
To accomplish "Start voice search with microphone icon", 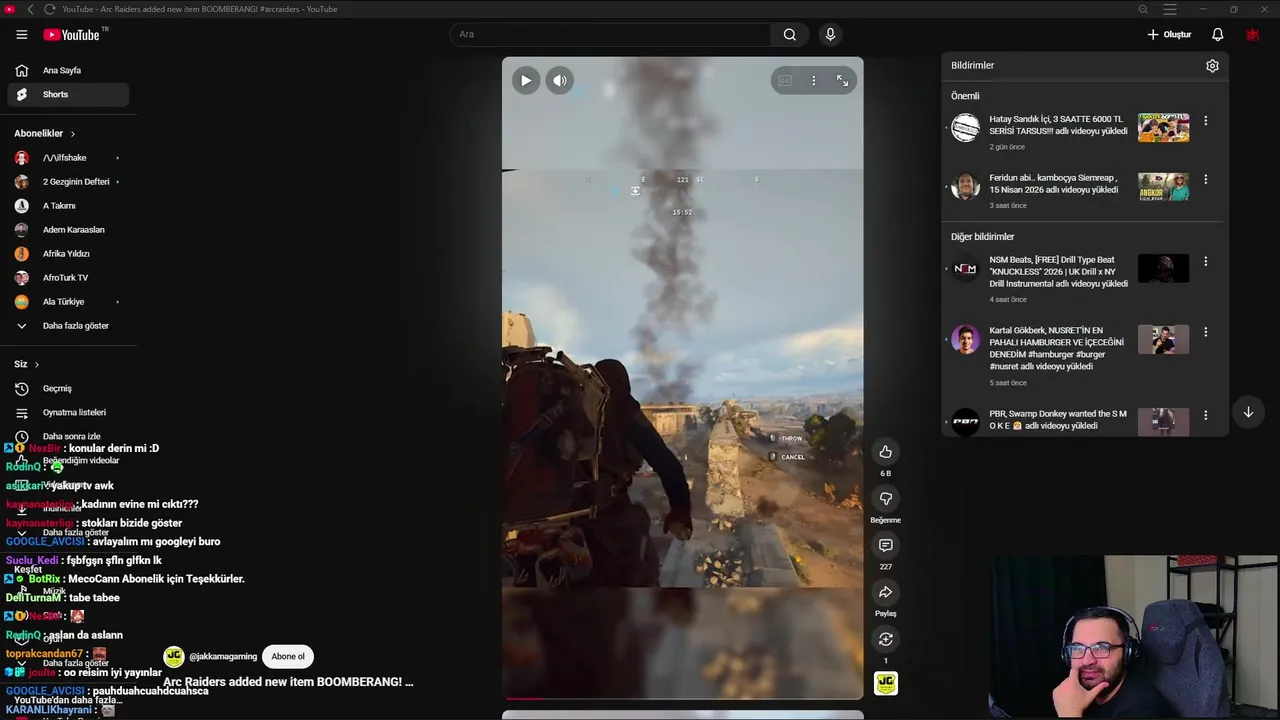I will (x=830, y=34).
